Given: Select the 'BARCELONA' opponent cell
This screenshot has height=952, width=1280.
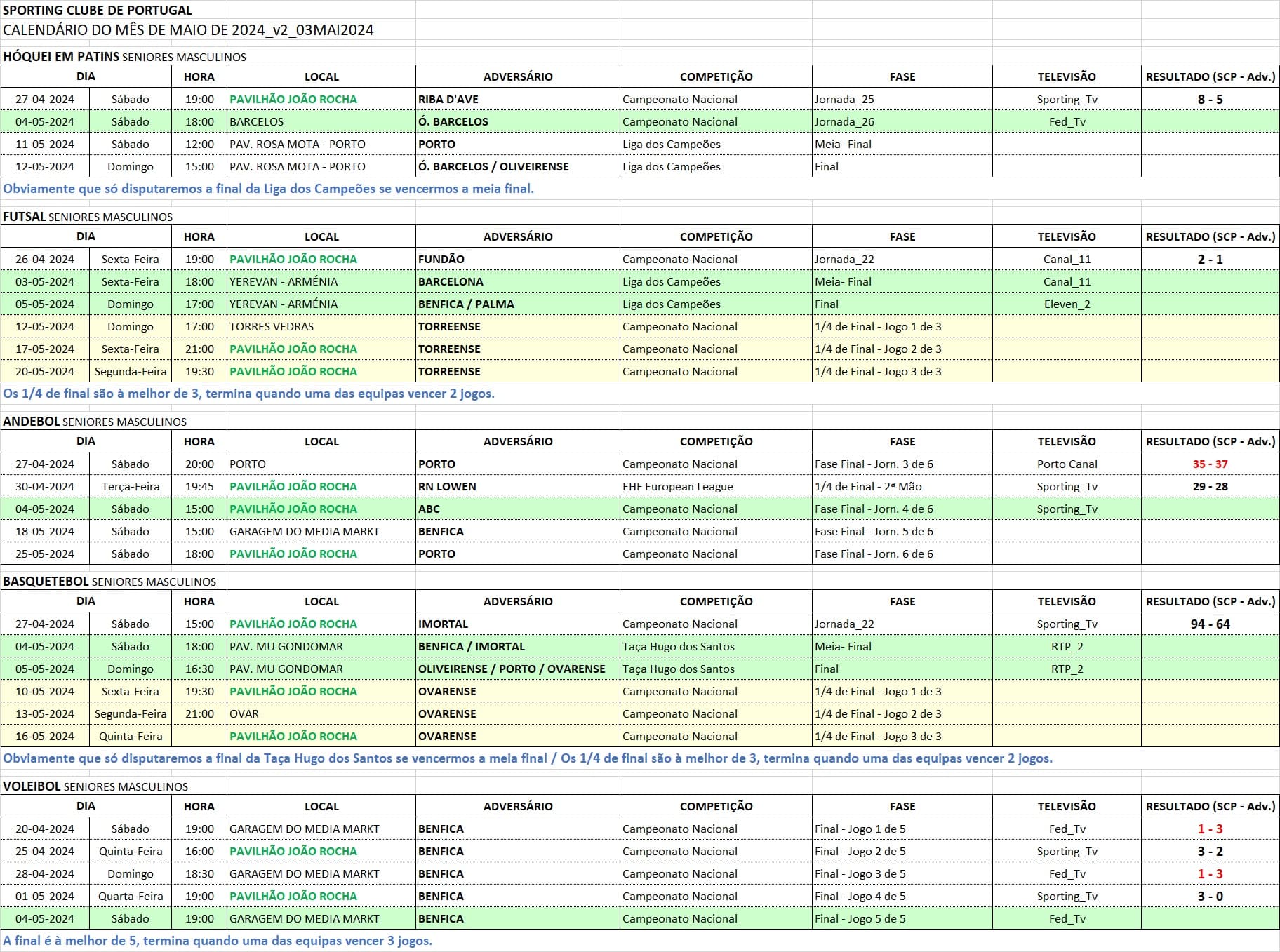Looking at the screenshot, I should tap(518, 281).
